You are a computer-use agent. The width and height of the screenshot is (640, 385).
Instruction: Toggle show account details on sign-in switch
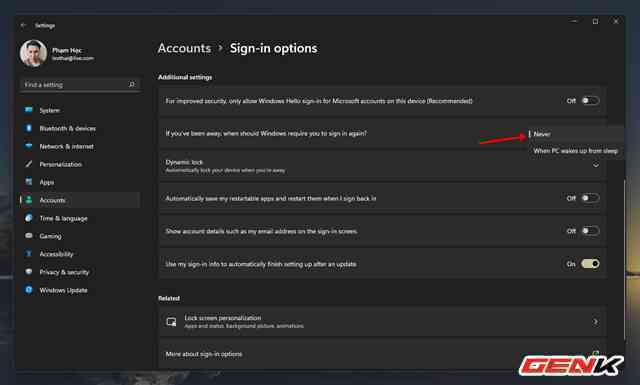coord(590,231)
